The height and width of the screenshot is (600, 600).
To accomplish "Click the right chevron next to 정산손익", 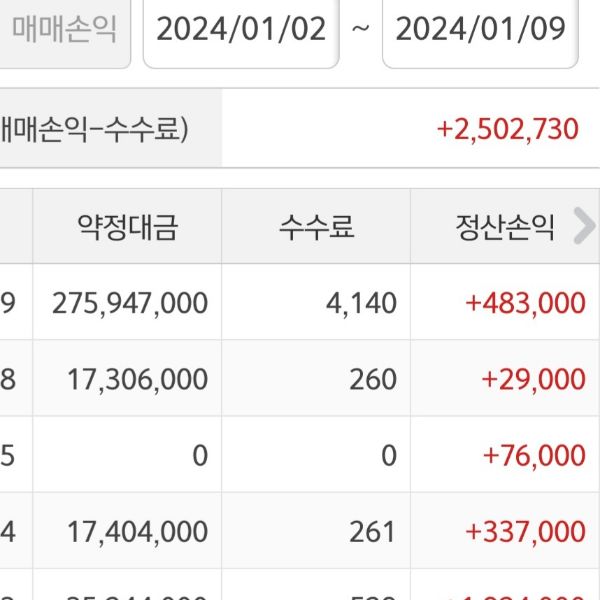I will point(583,228).
